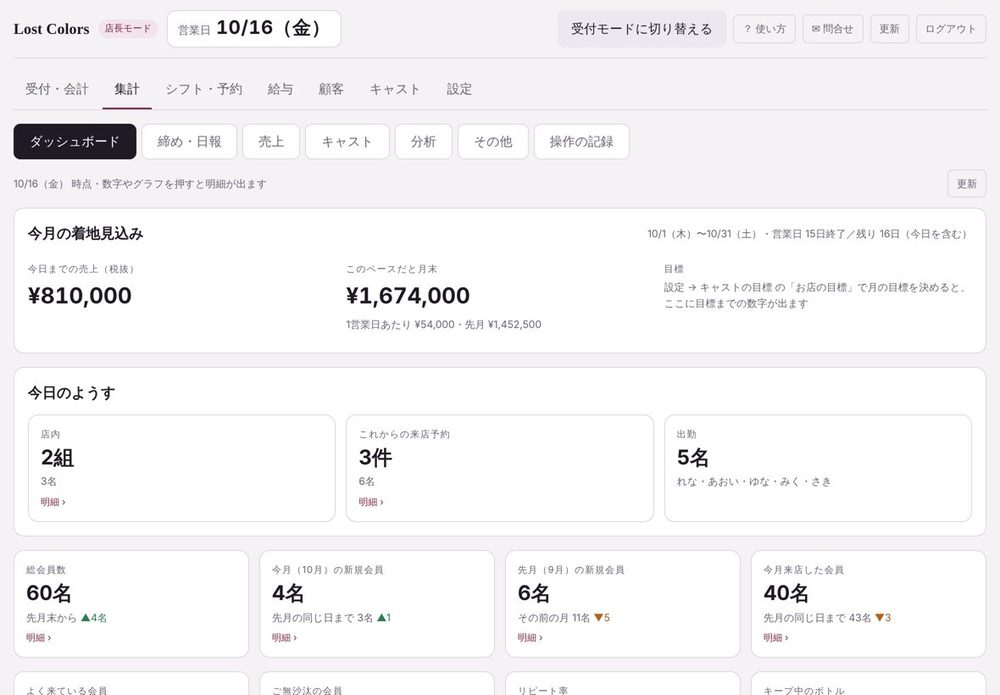Select the 集計 main tab
Viewport: 1000px width, 695px height.
127,89
